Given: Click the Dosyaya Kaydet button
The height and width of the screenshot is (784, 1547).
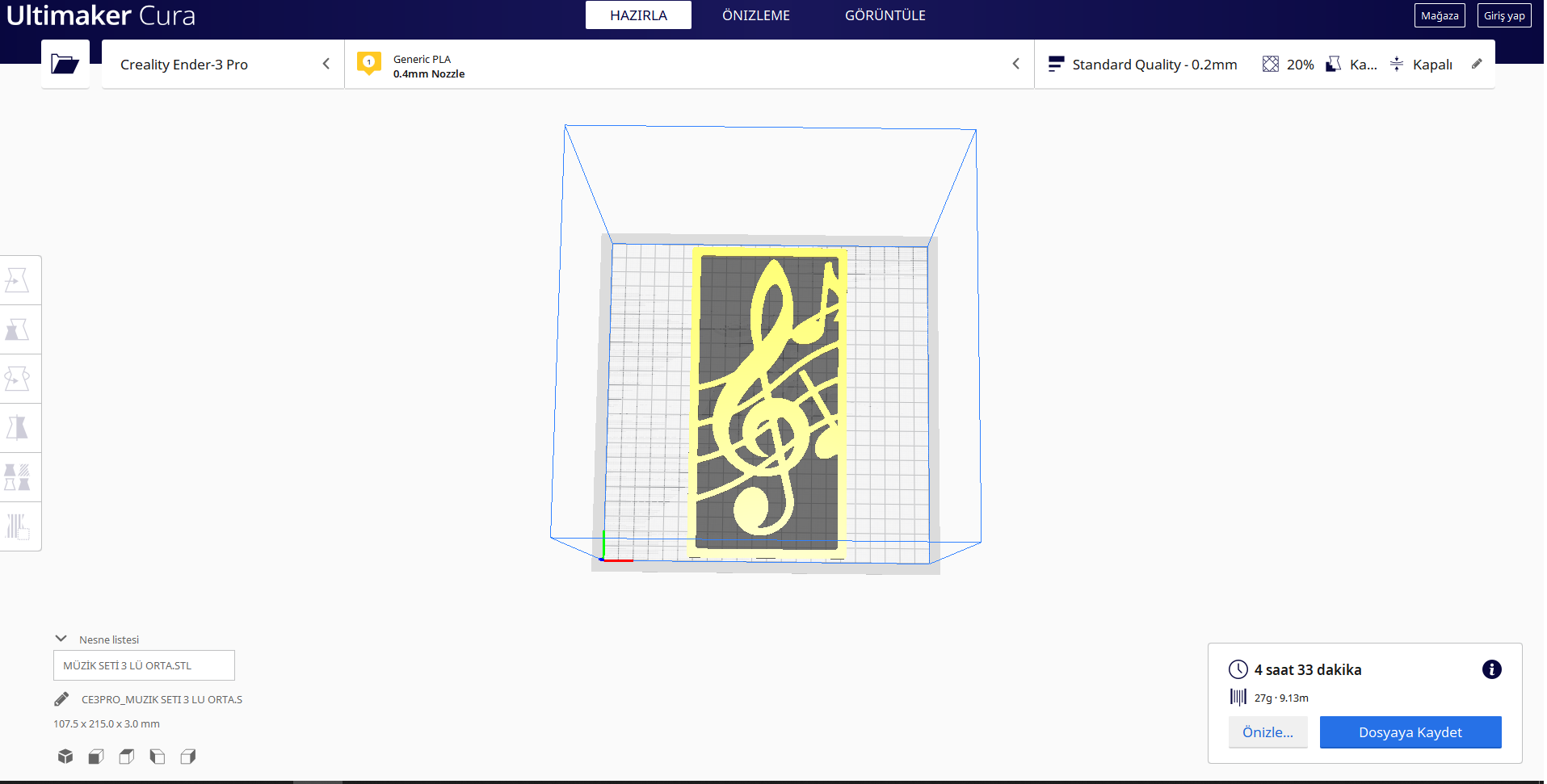Looking at the screenshot, I should (x=1410, y=732).
